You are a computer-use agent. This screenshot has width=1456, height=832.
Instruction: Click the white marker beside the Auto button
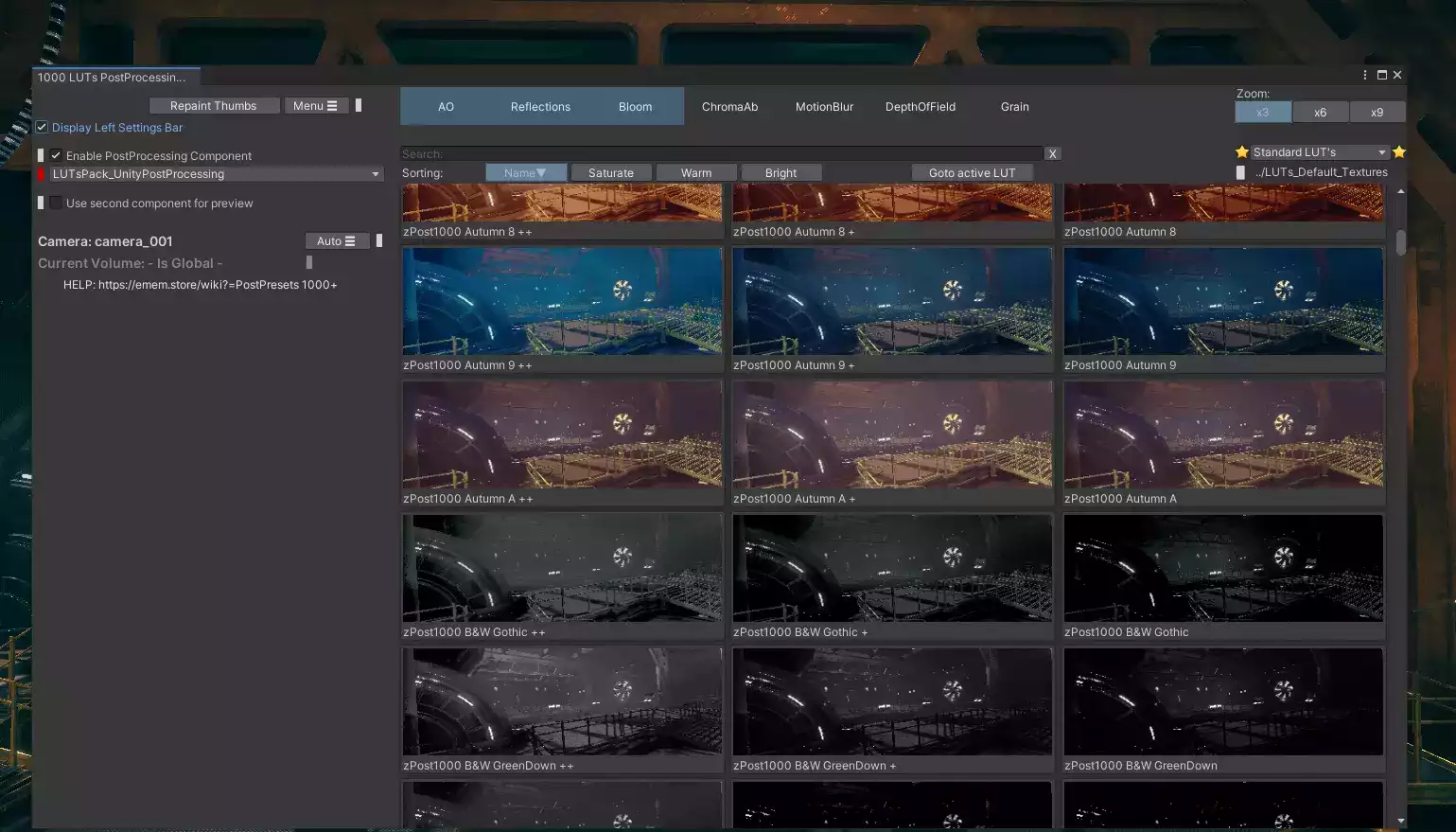379,241
